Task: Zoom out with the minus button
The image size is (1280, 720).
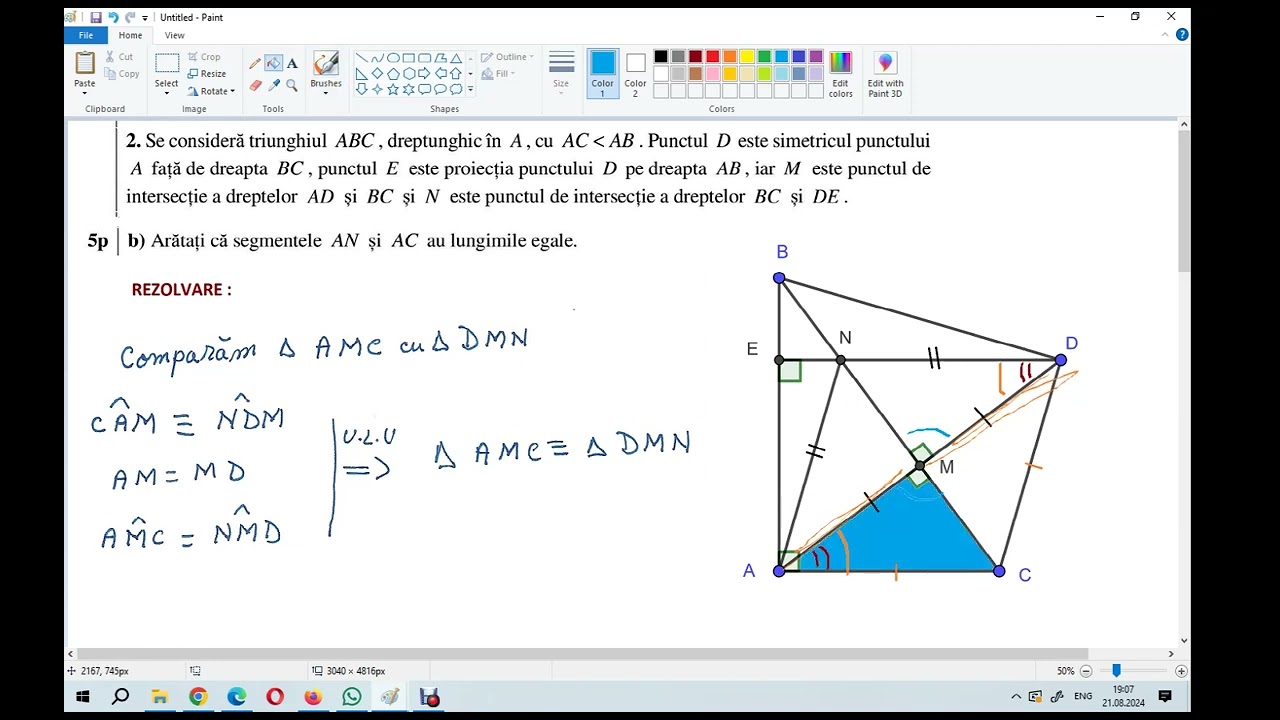Action: (1084, 671)
